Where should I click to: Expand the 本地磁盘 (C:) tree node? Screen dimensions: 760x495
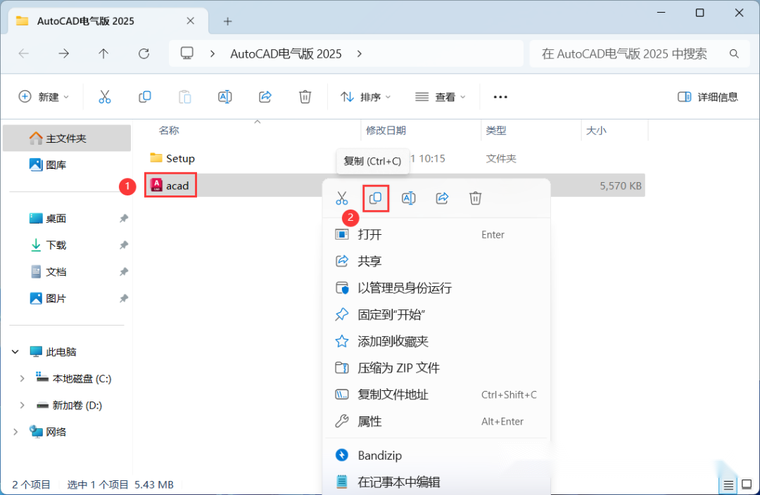click(x=22, y=378)
